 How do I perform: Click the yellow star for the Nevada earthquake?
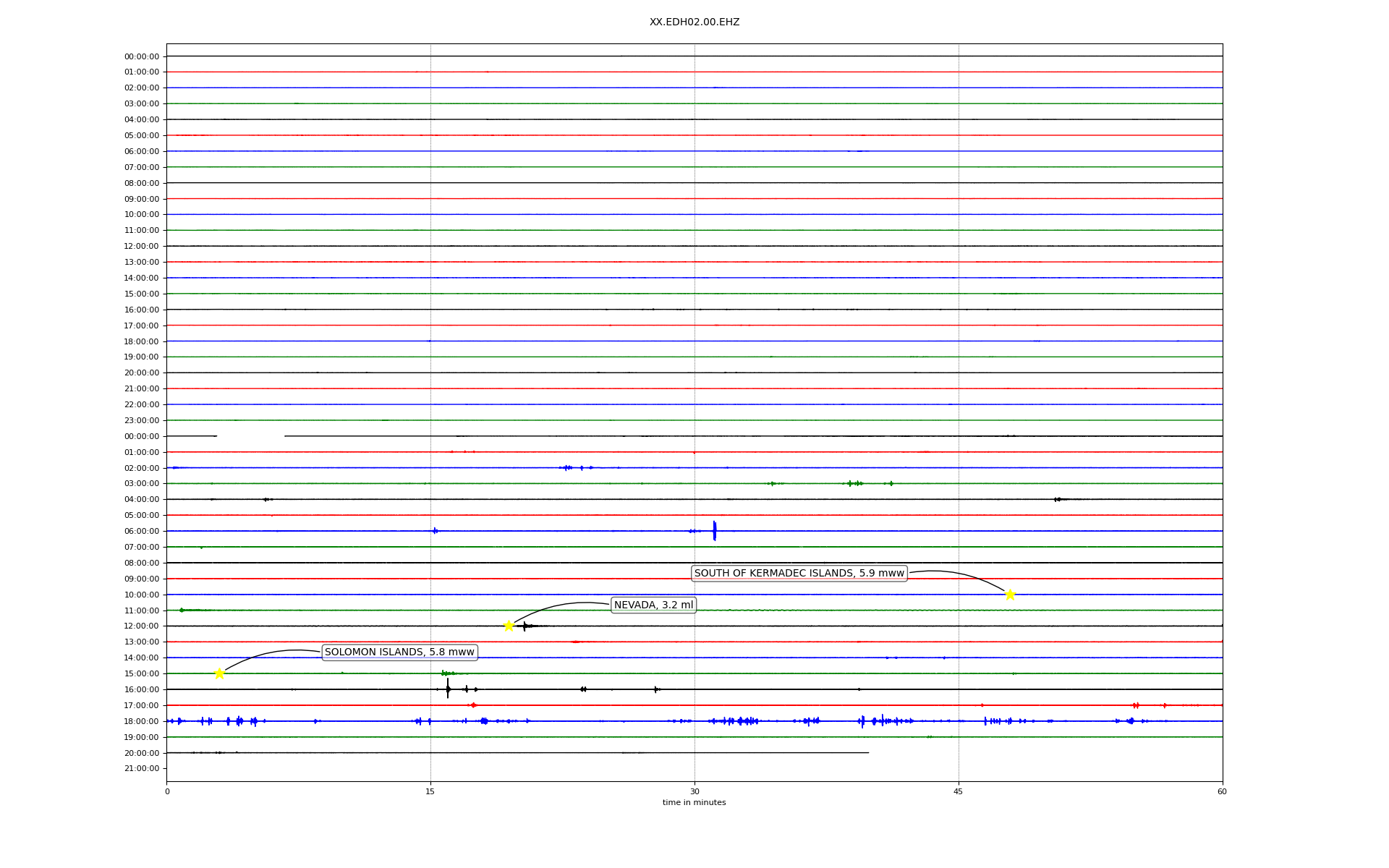pos(509,626)
